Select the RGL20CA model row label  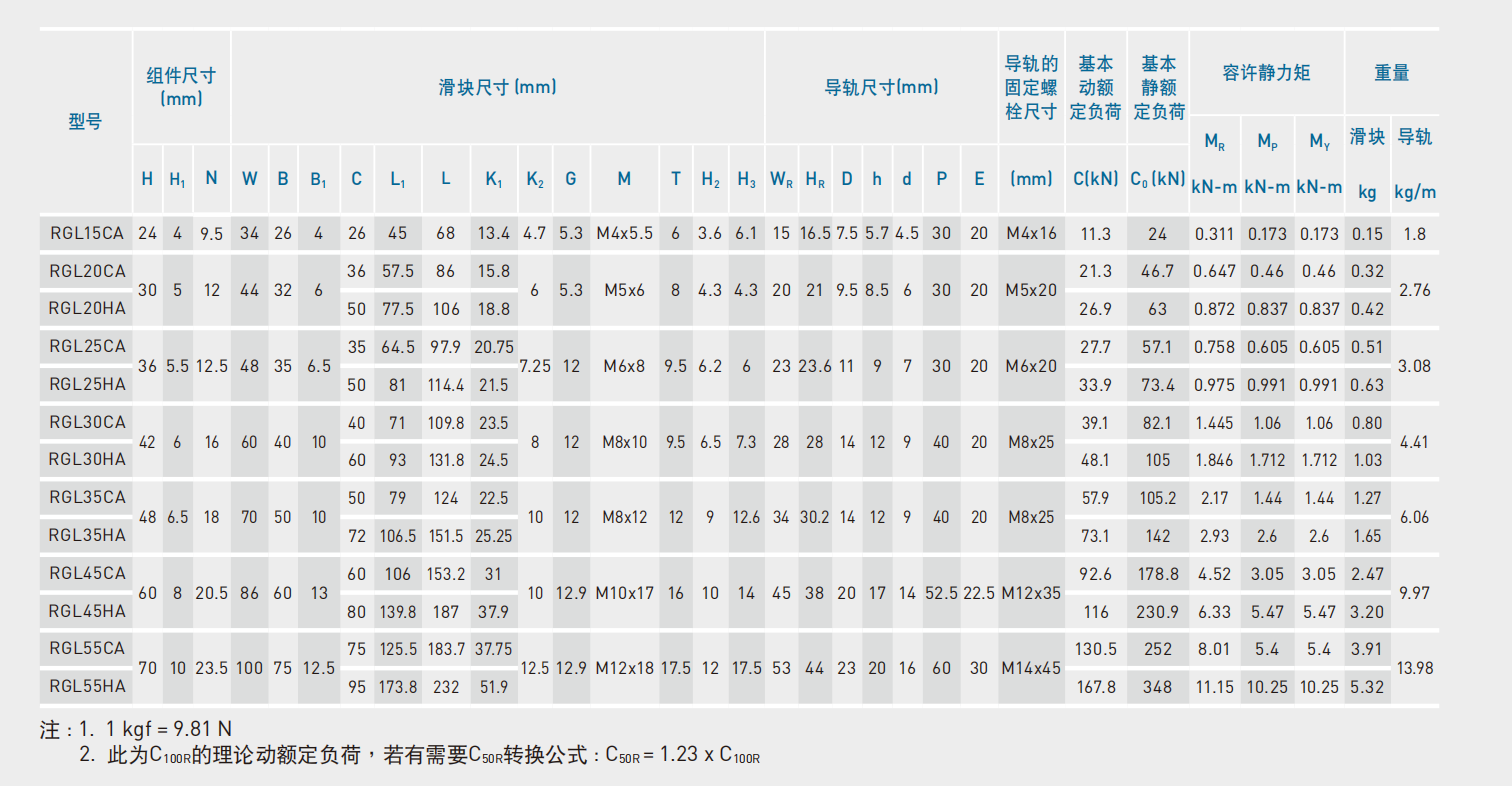[x=86, y=271]
